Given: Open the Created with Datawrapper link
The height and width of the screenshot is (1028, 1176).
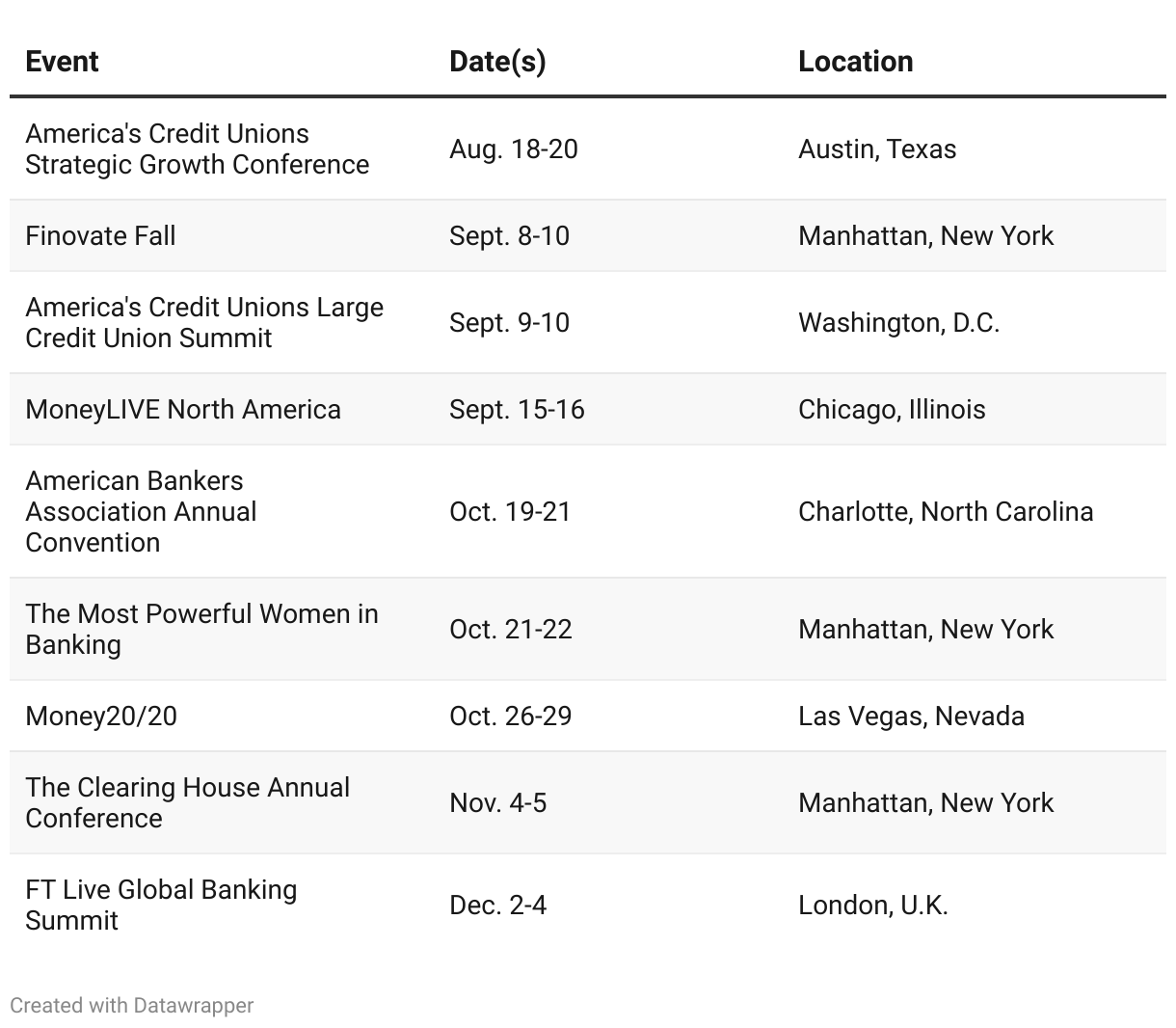Looking at the screenshot, I should pos(132,1005).
